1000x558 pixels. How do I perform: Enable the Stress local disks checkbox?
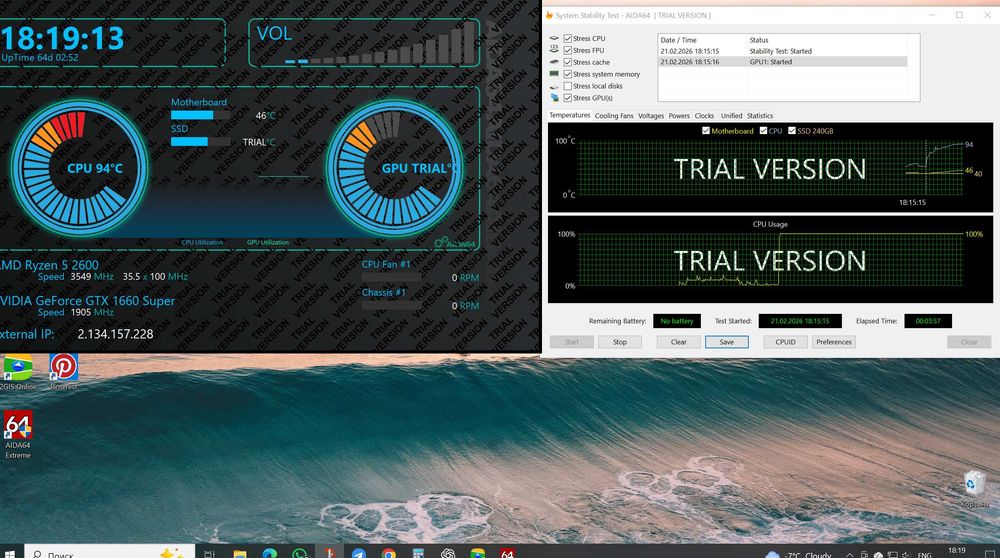[568, 86]
